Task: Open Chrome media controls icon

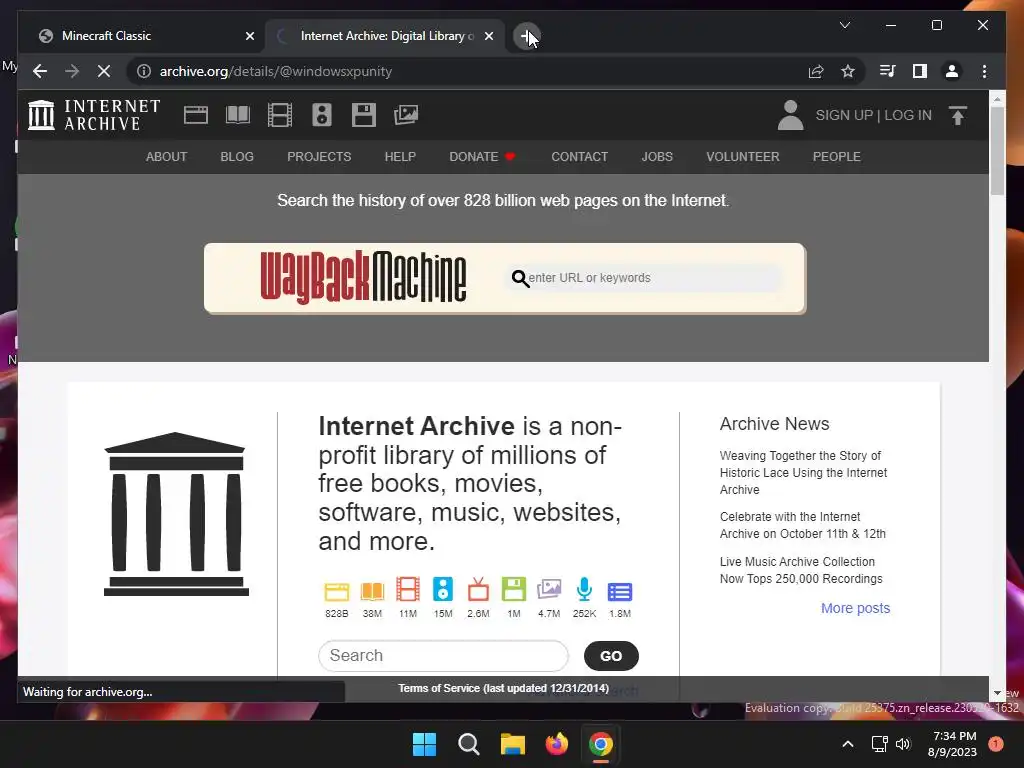Action: coord(888,71)
